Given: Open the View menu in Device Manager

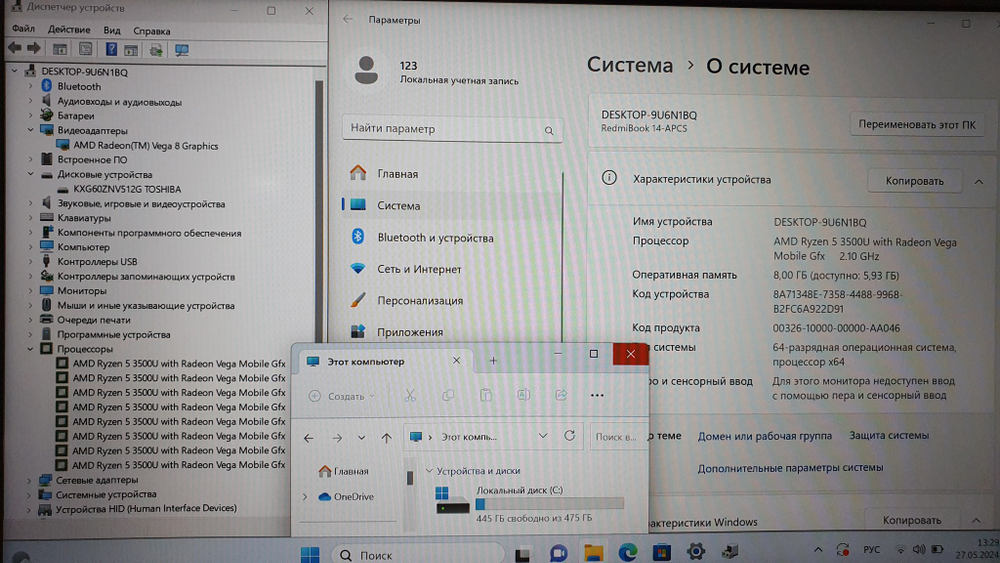Looking at the screenshot, I should tap(112, 30).
